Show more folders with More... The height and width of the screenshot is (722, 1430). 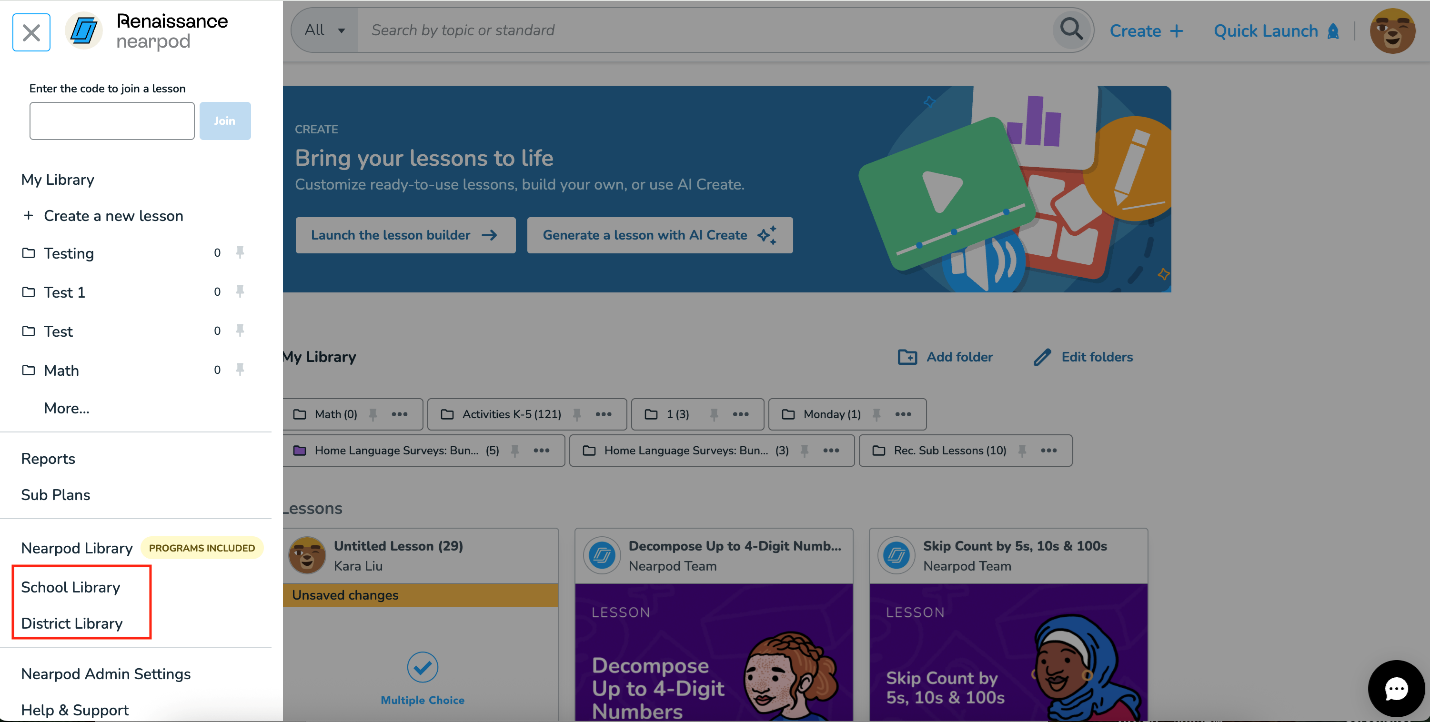pos(67,408)
